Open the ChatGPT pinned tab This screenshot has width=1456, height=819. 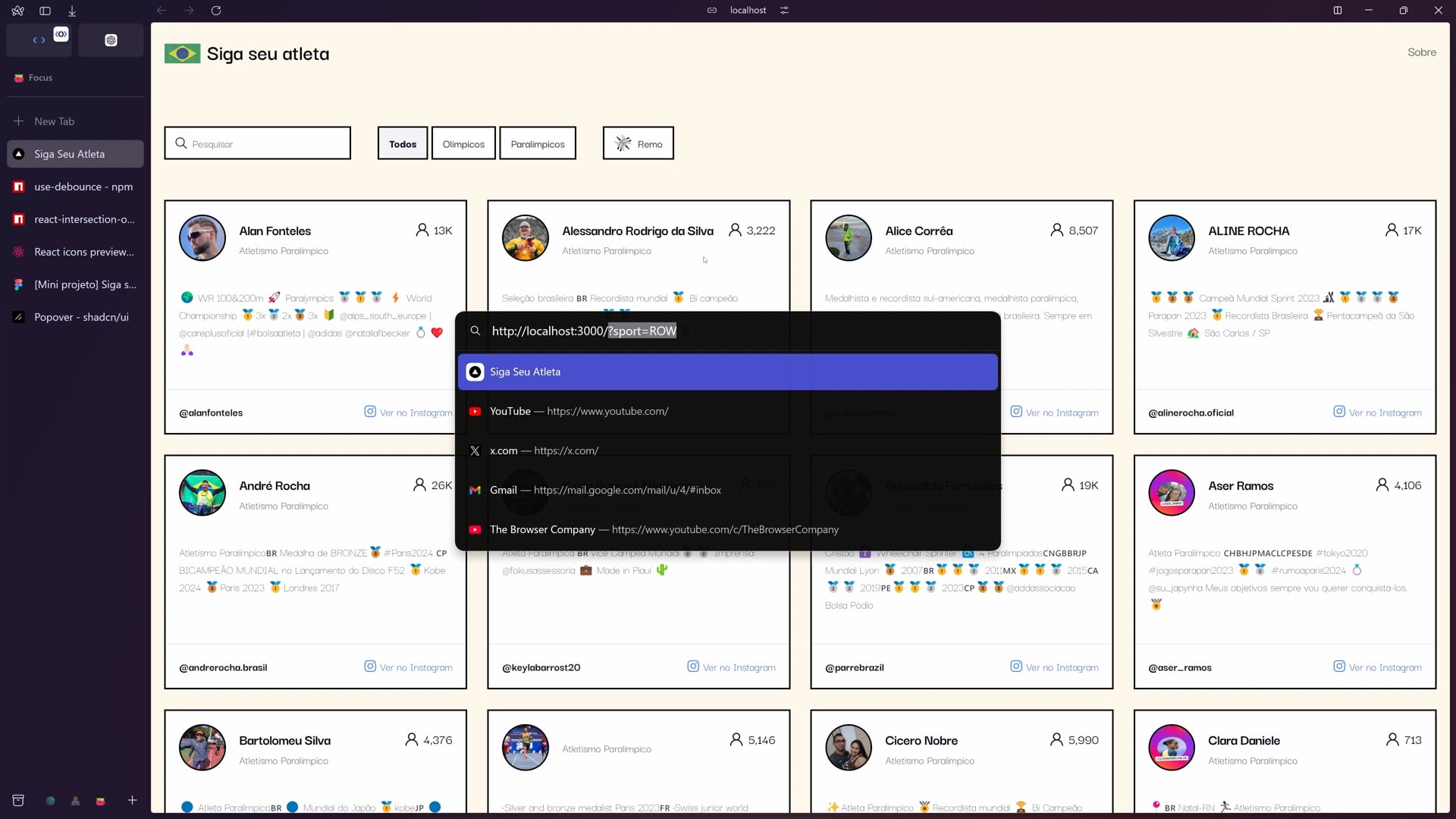click(x=111, y=40)
